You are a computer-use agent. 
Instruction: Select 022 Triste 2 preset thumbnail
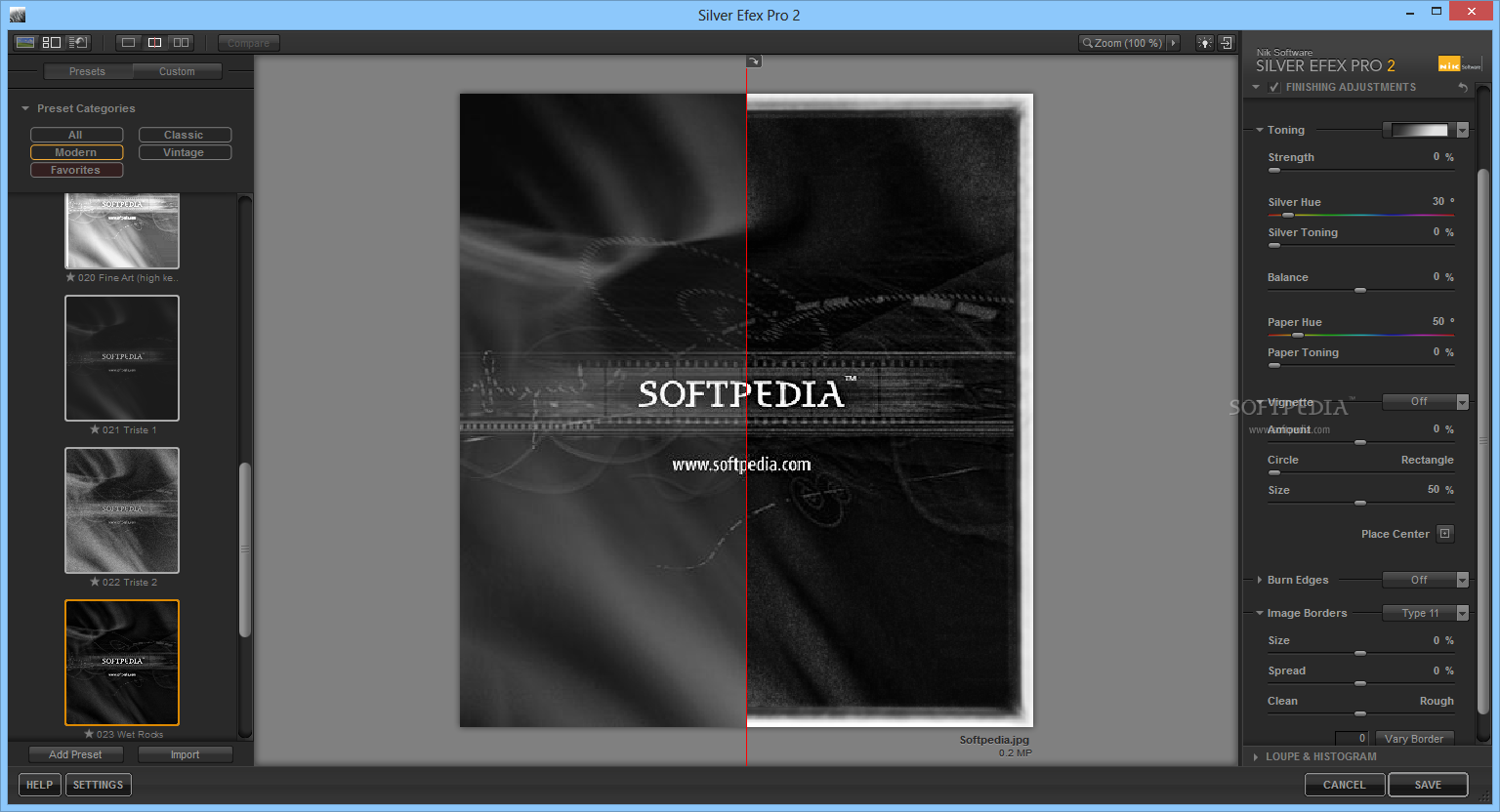122,510
